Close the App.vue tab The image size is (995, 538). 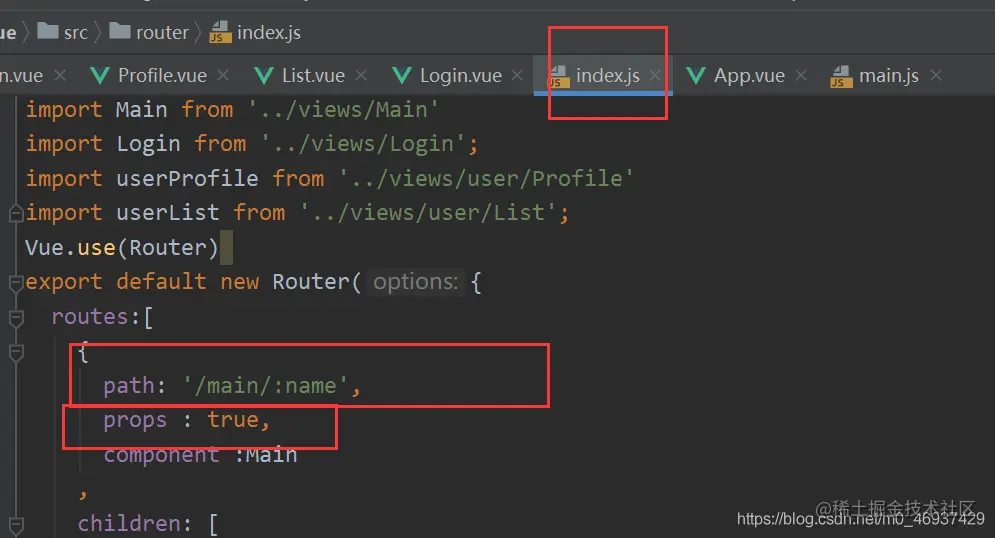(x=801, y=75)
